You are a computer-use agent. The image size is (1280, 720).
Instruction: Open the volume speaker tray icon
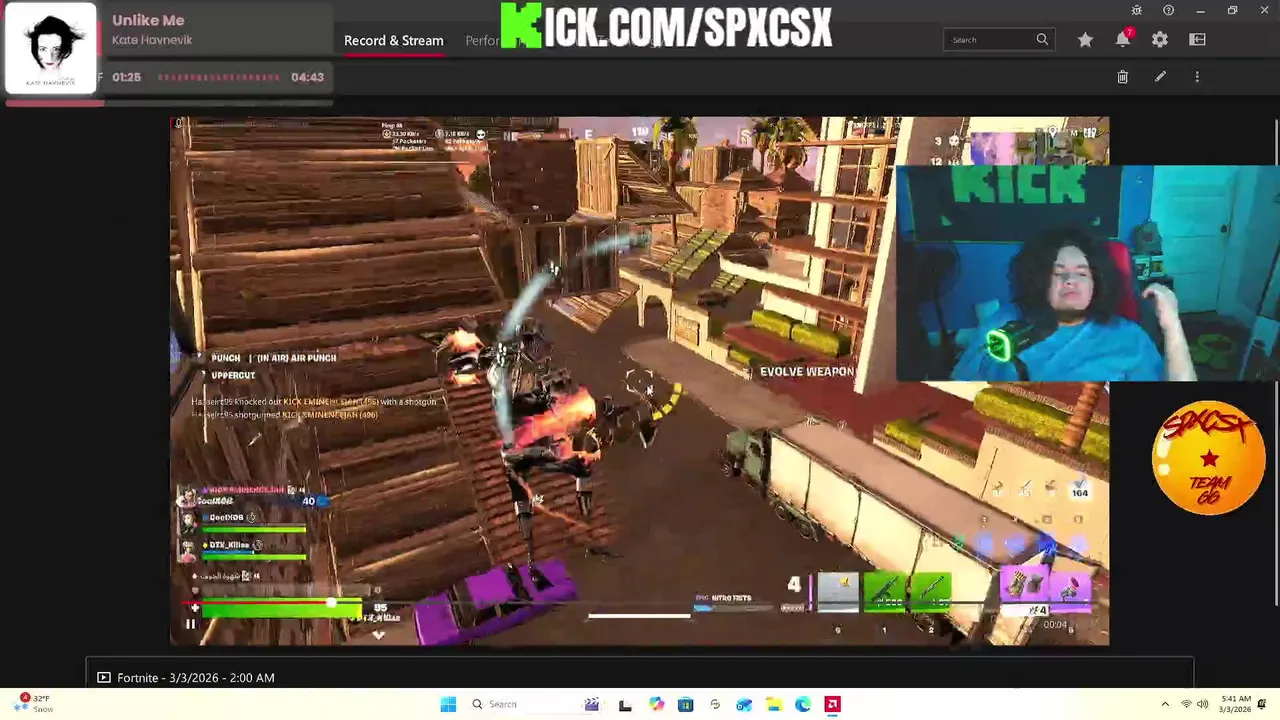tap(1203, 704)
